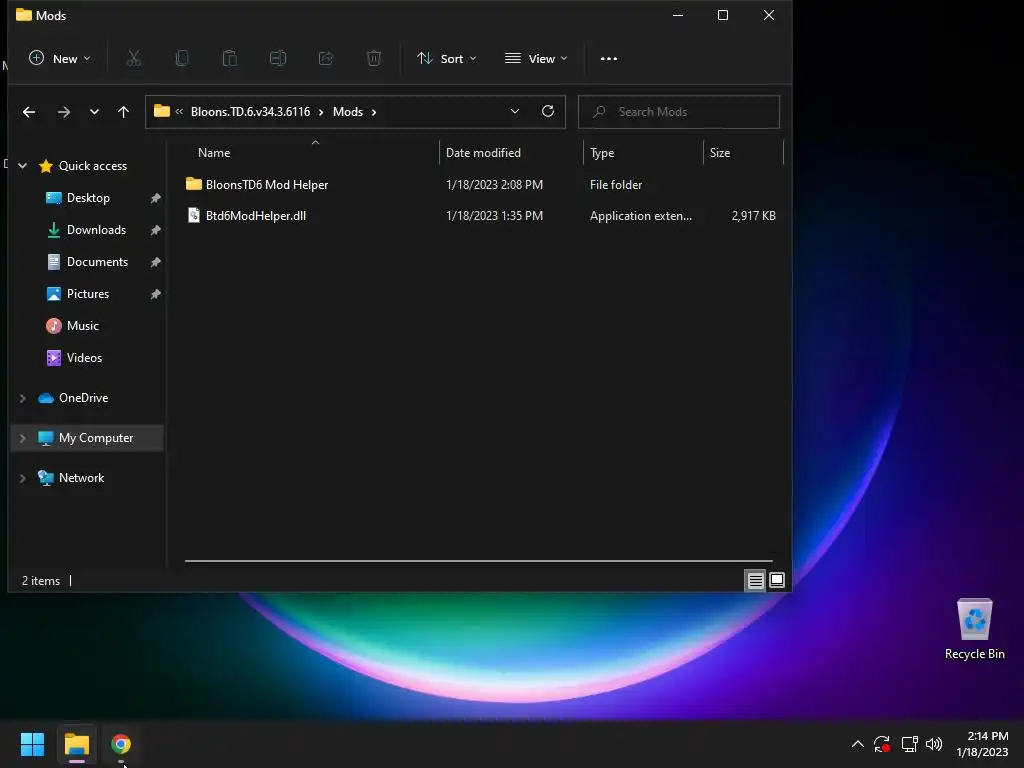Launch Google Chrome from taskbar
Screen dimensions: 1024x768
[x=121, y=744]
